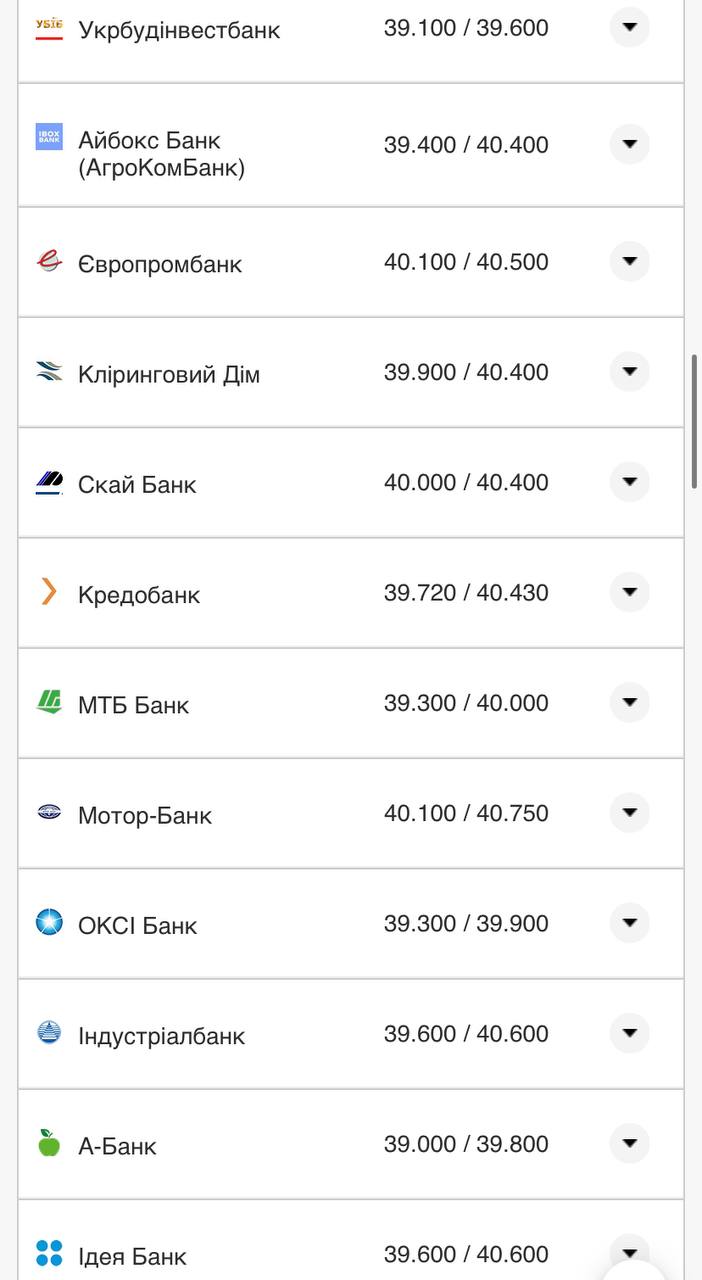
Task: Expand the Мотор-Банк rate details
Action: click(629, 812)
